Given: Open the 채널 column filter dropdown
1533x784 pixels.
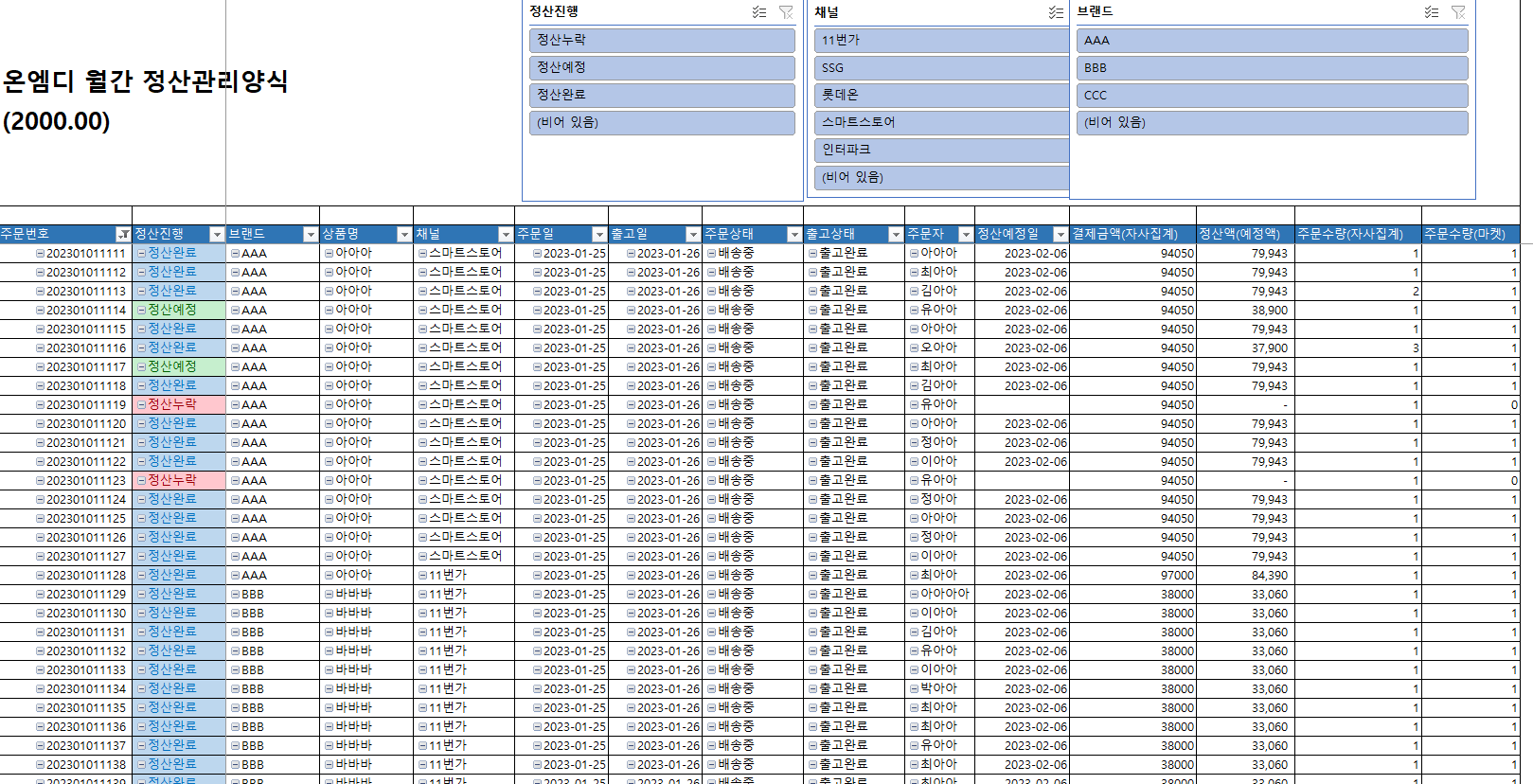Looking at the screenshot, I should tap(505, 234).
